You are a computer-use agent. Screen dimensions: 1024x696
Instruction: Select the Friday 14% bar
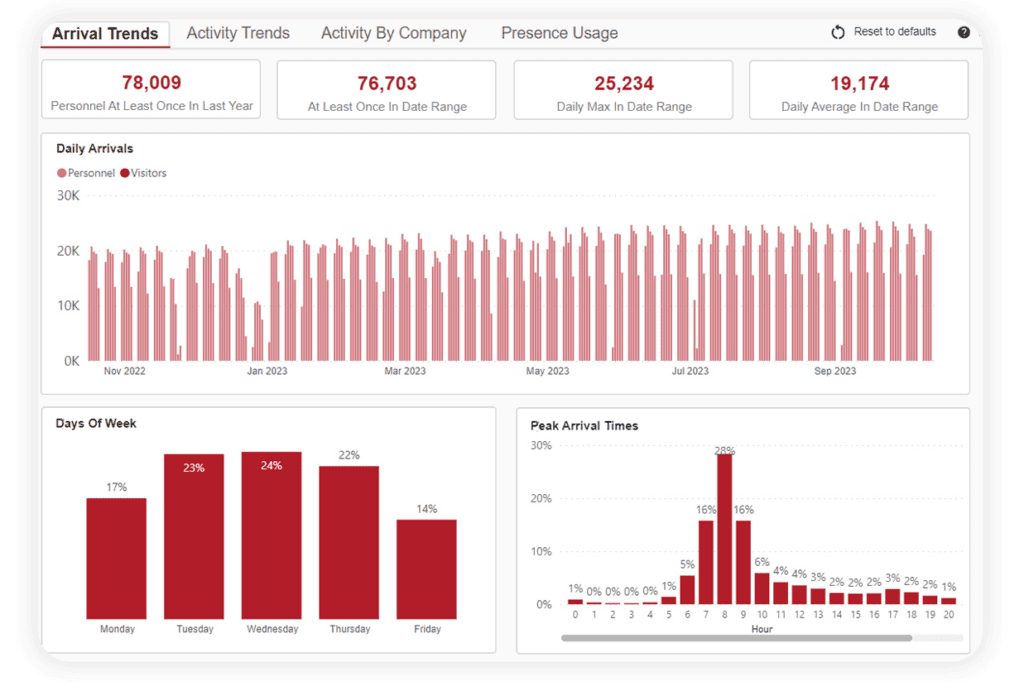click(x=427, y=570)
